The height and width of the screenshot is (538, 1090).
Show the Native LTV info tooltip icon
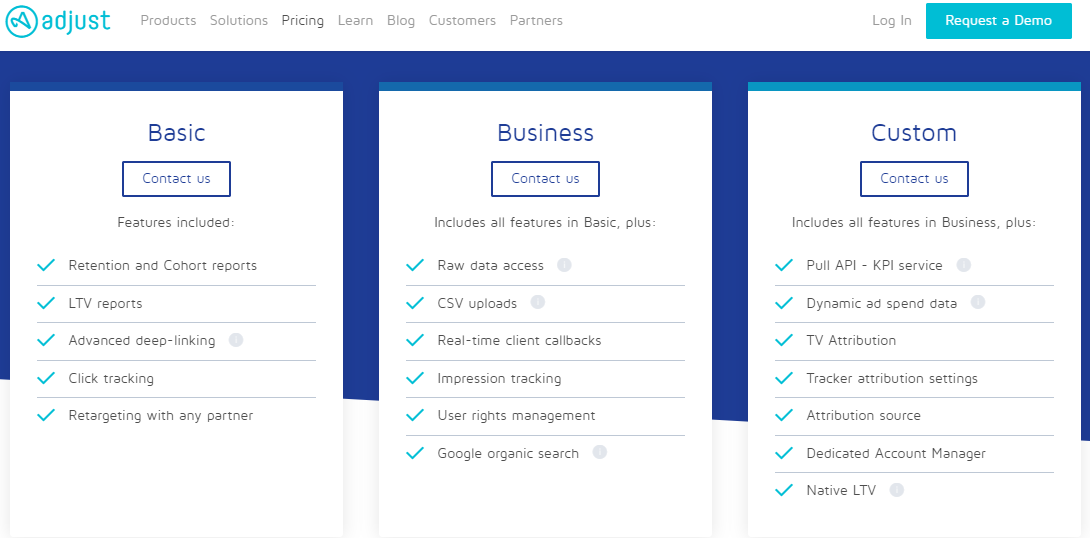(897, 490)
